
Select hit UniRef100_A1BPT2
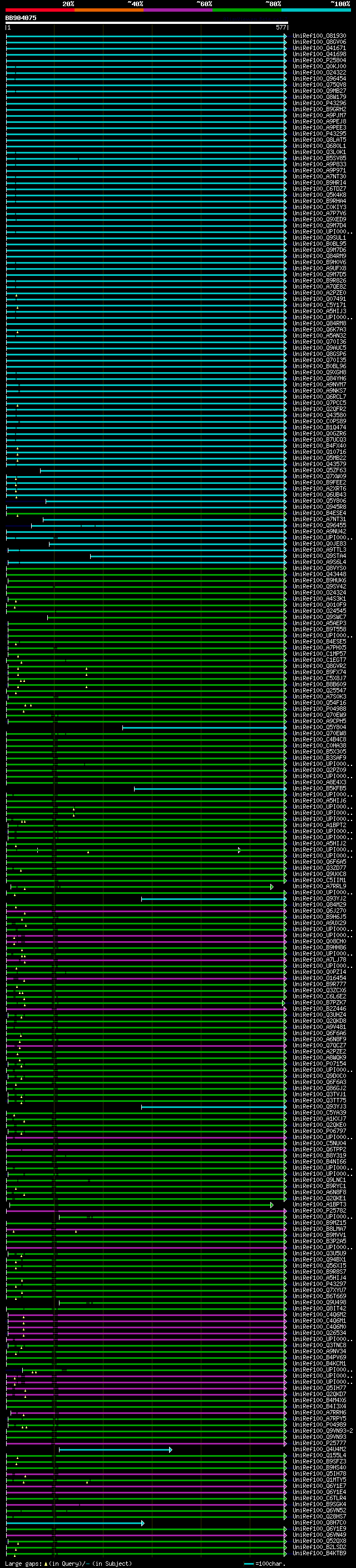[319, 825]
